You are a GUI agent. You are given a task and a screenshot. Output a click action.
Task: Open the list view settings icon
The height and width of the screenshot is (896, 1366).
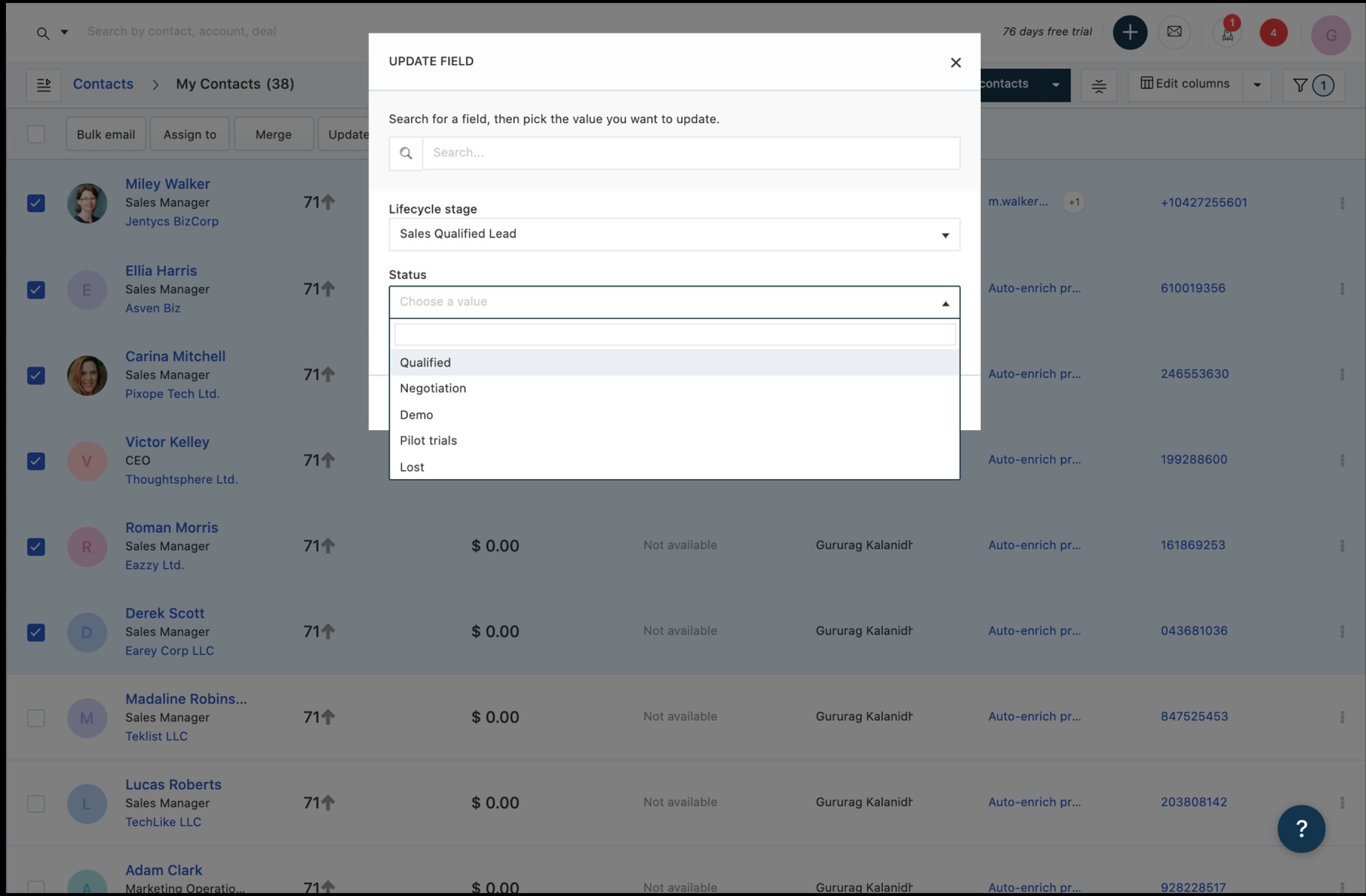point(1098,85)
